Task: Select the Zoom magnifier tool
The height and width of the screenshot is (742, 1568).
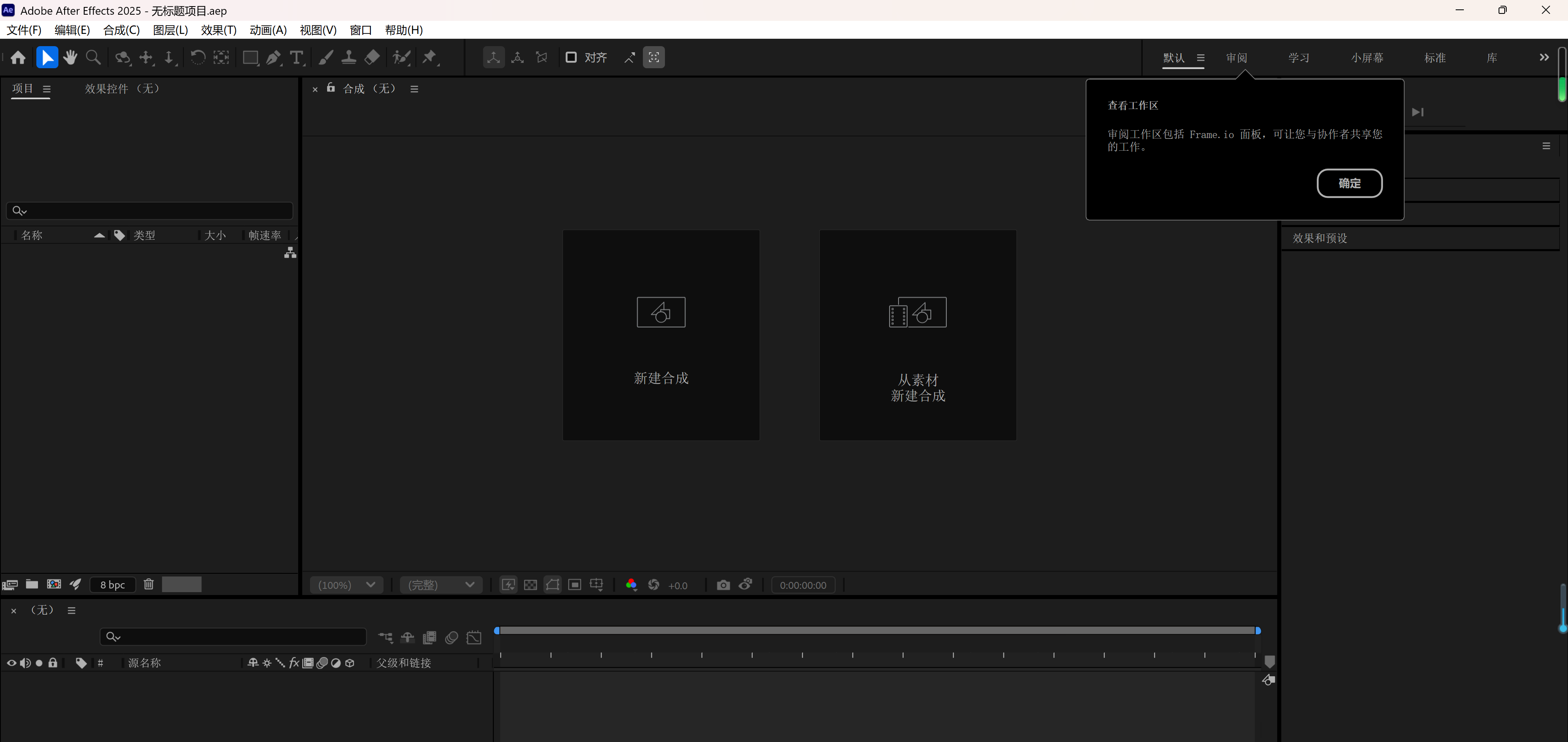Action: click(93, 57)
